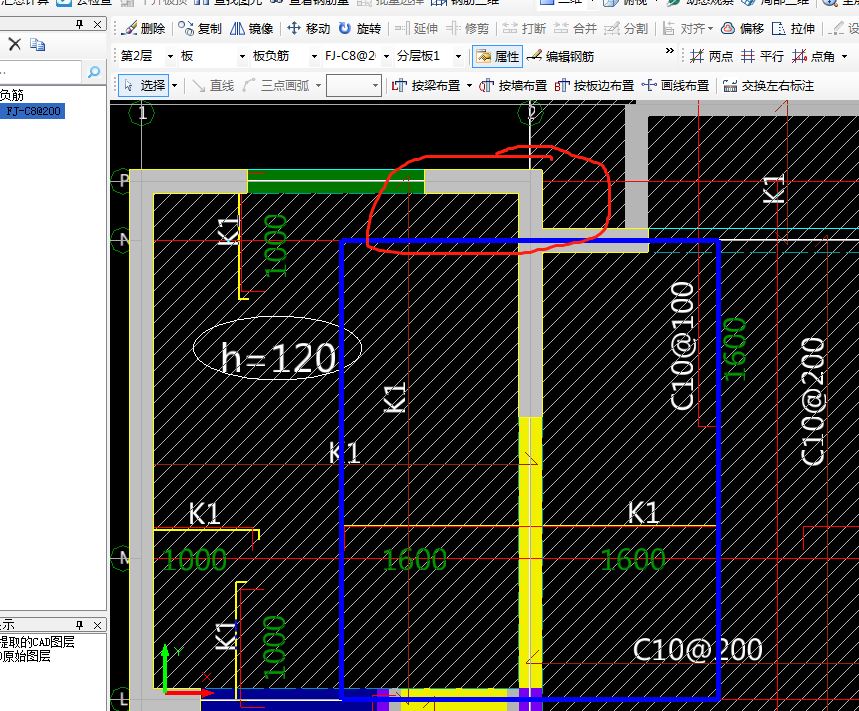859x711 pixels.
Task: Click the 修剪 trim tool
Action: tap(468, 28)
